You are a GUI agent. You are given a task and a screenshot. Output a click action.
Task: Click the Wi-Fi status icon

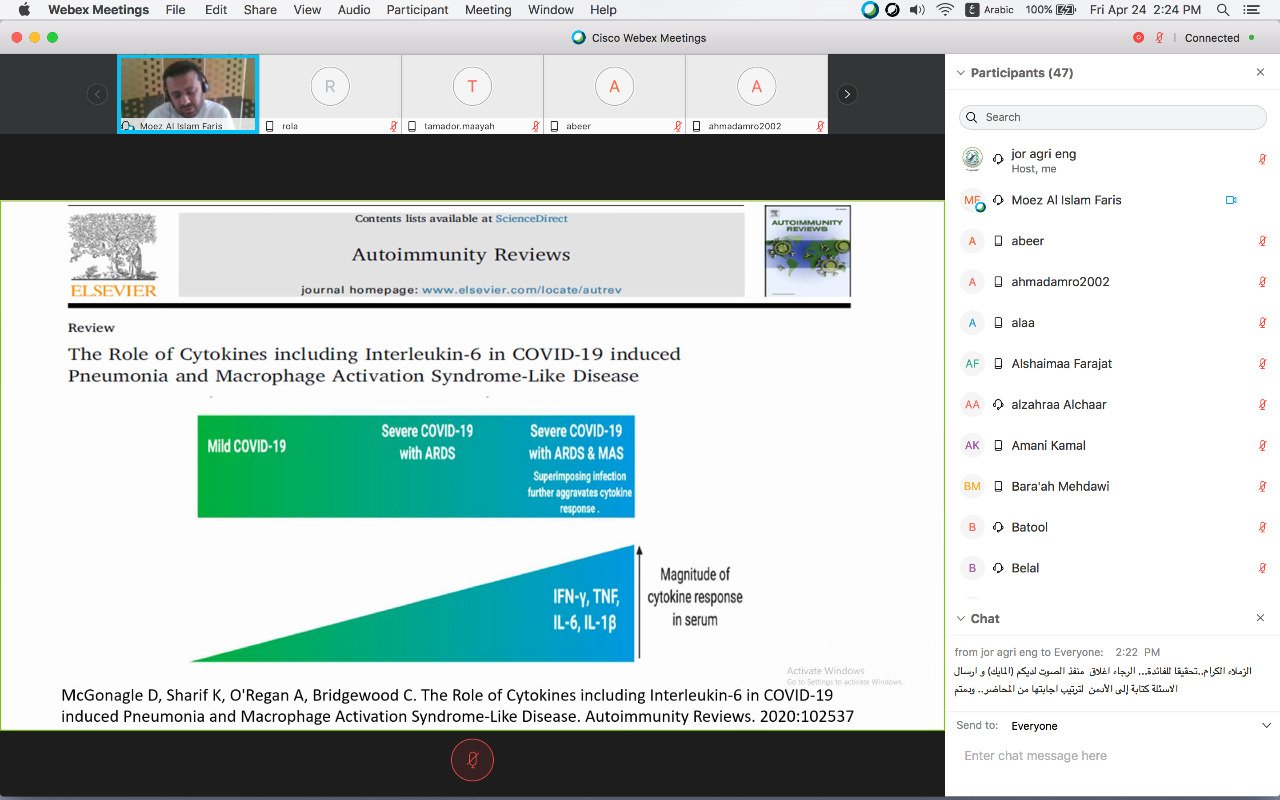tap(945, 10)
